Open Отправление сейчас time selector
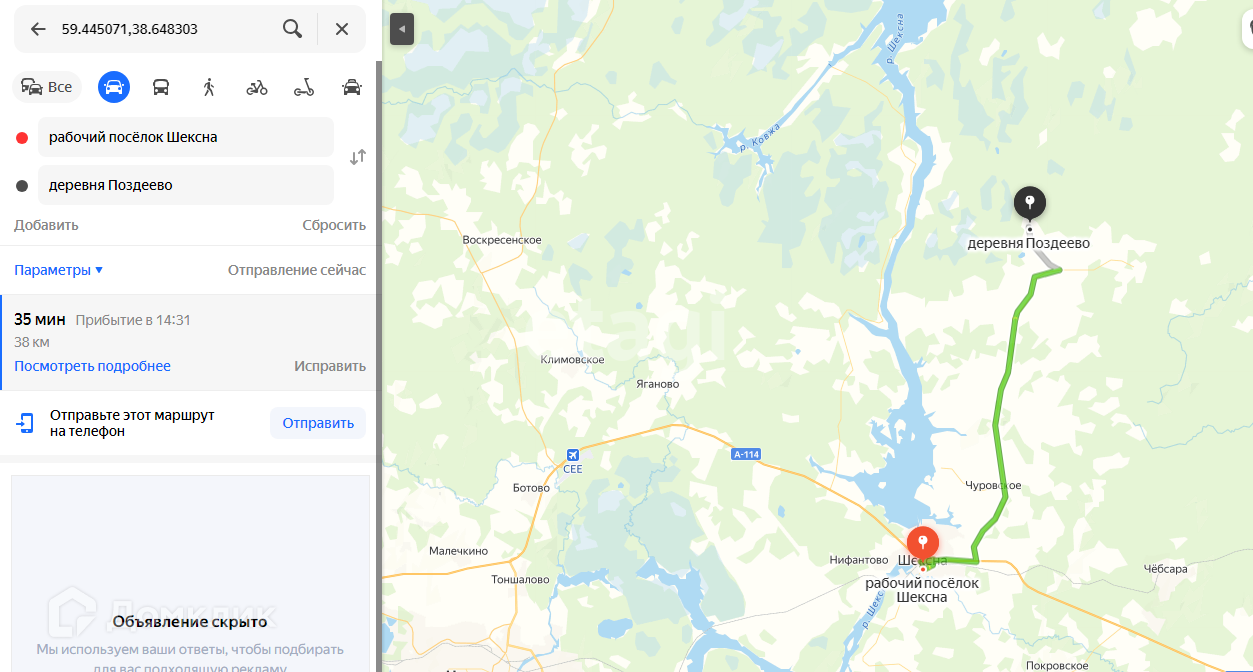 click(297, 270)
